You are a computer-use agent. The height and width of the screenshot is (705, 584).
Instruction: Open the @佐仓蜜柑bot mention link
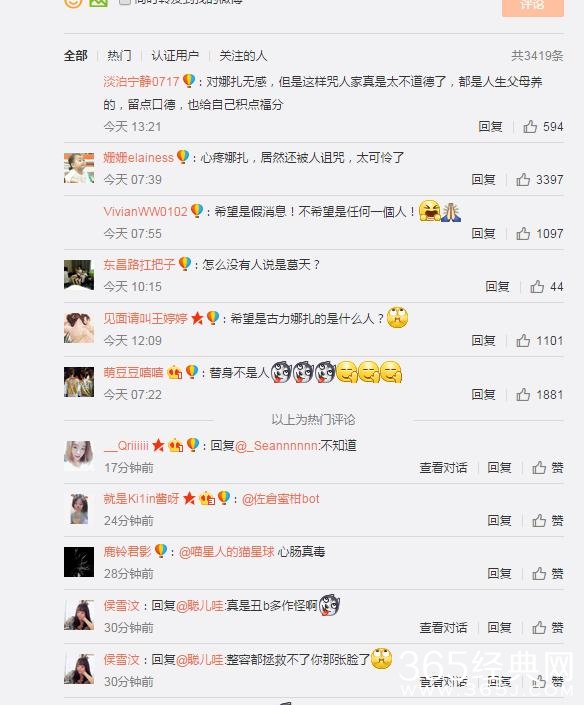coord(281,499)
